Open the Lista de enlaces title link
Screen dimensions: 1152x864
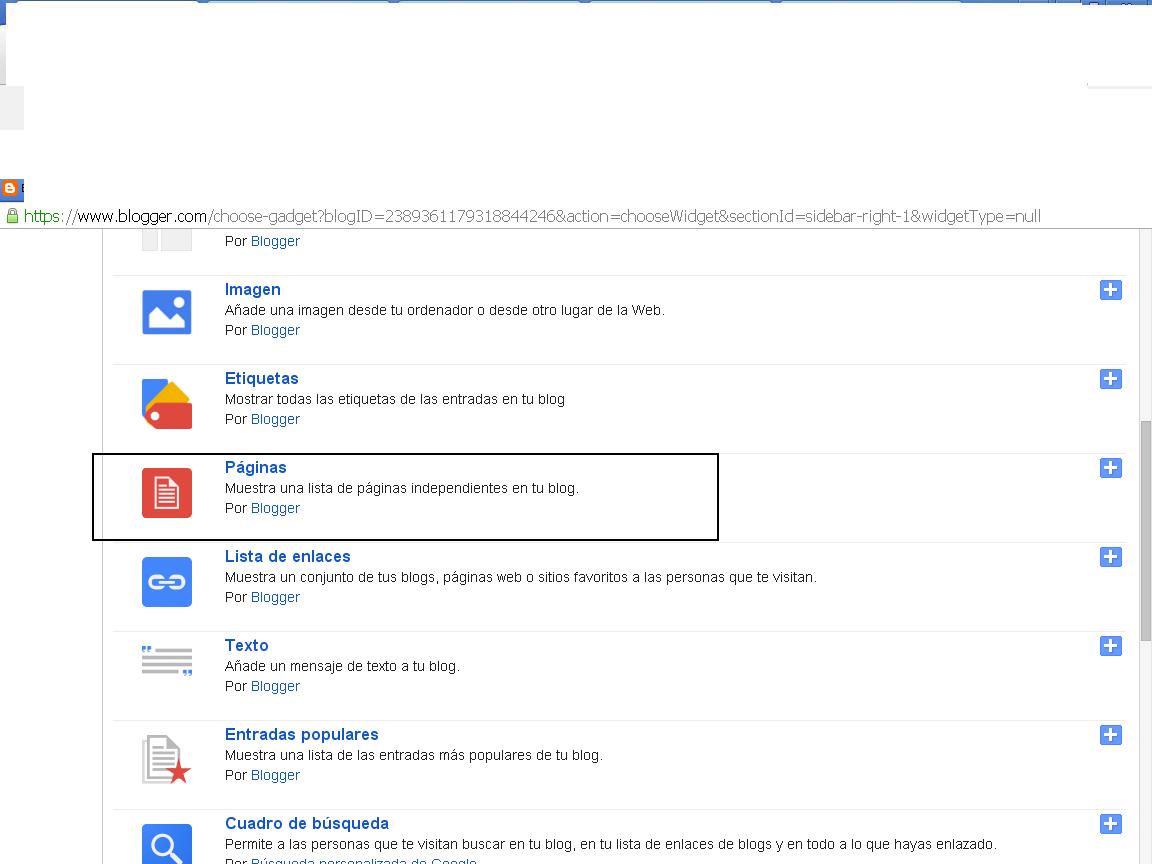pos(287,556)
